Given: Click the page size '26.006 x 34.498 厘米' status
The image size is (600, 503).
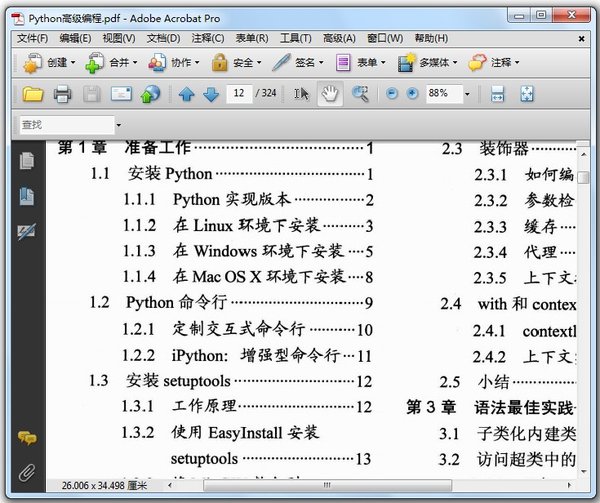Looking at the screenshot, I should coord(104,486).
